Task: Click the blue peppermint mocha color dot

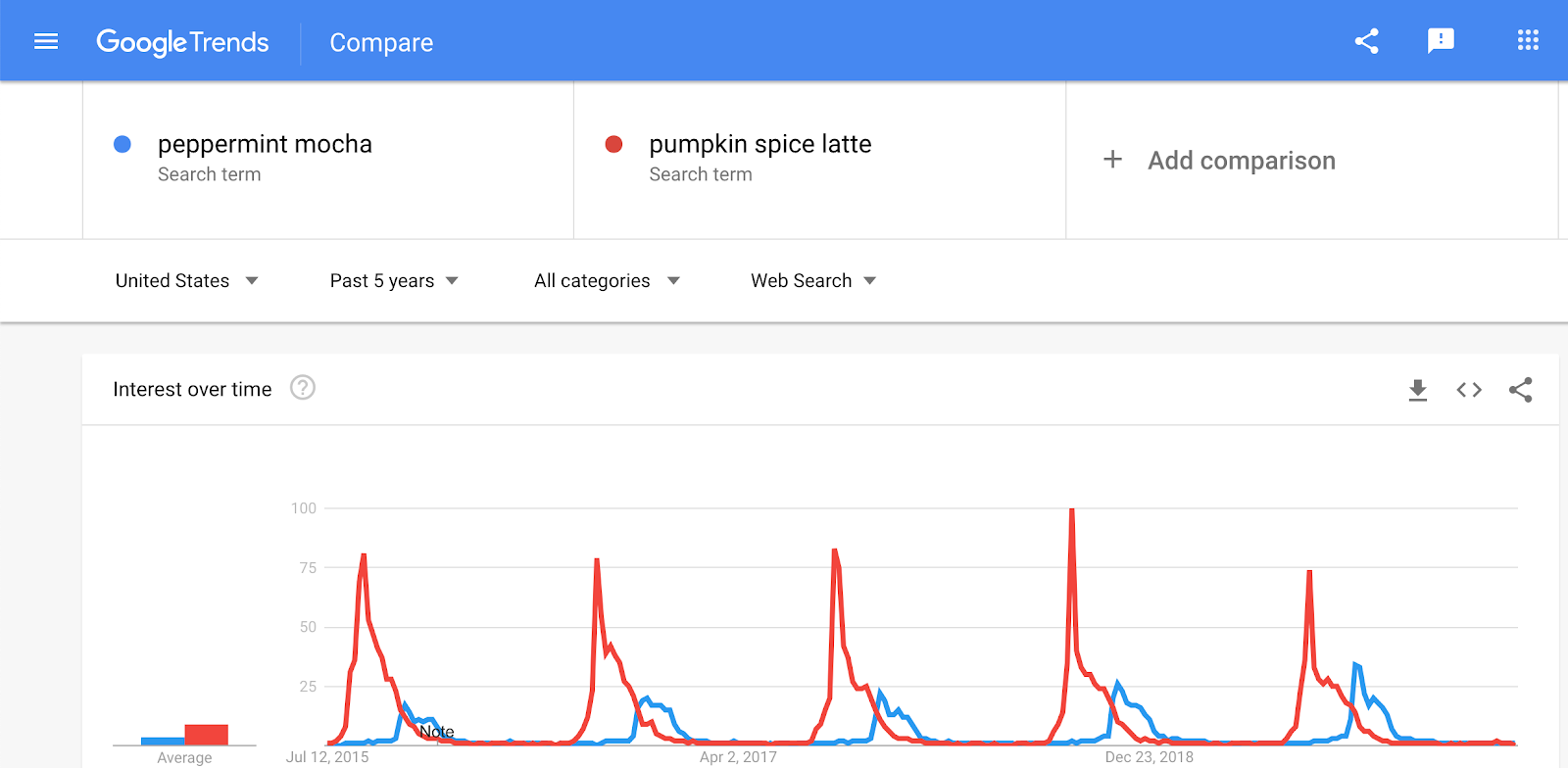Action: pos(122,145)
